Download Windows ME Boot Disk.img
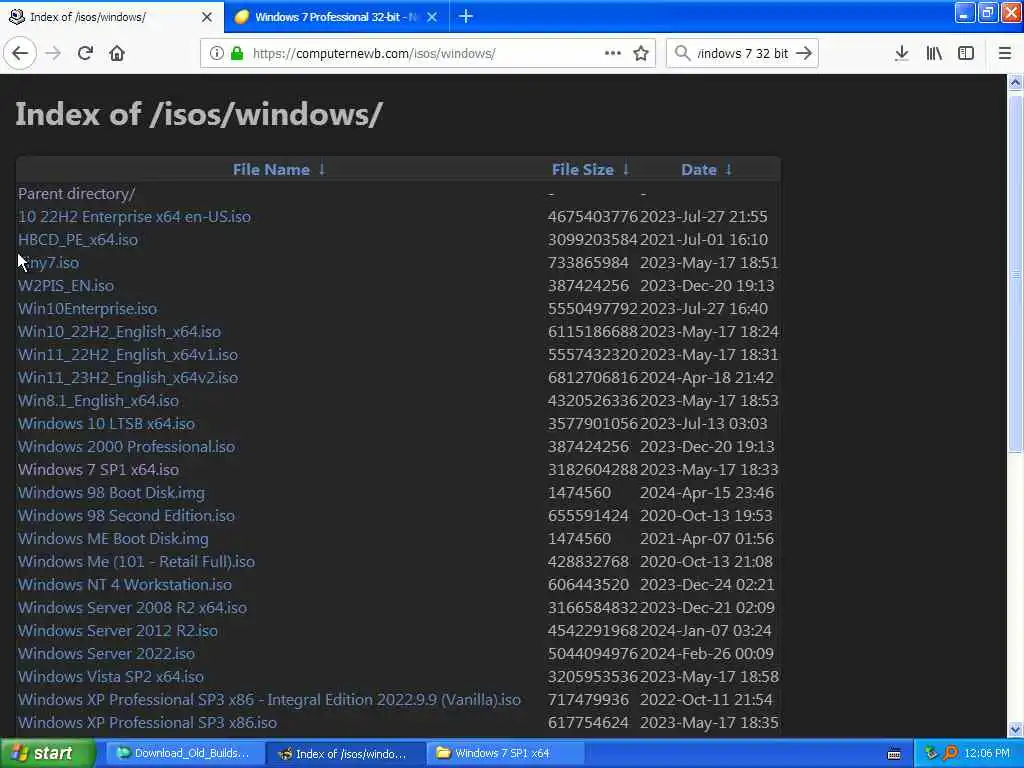 [114, 538]
